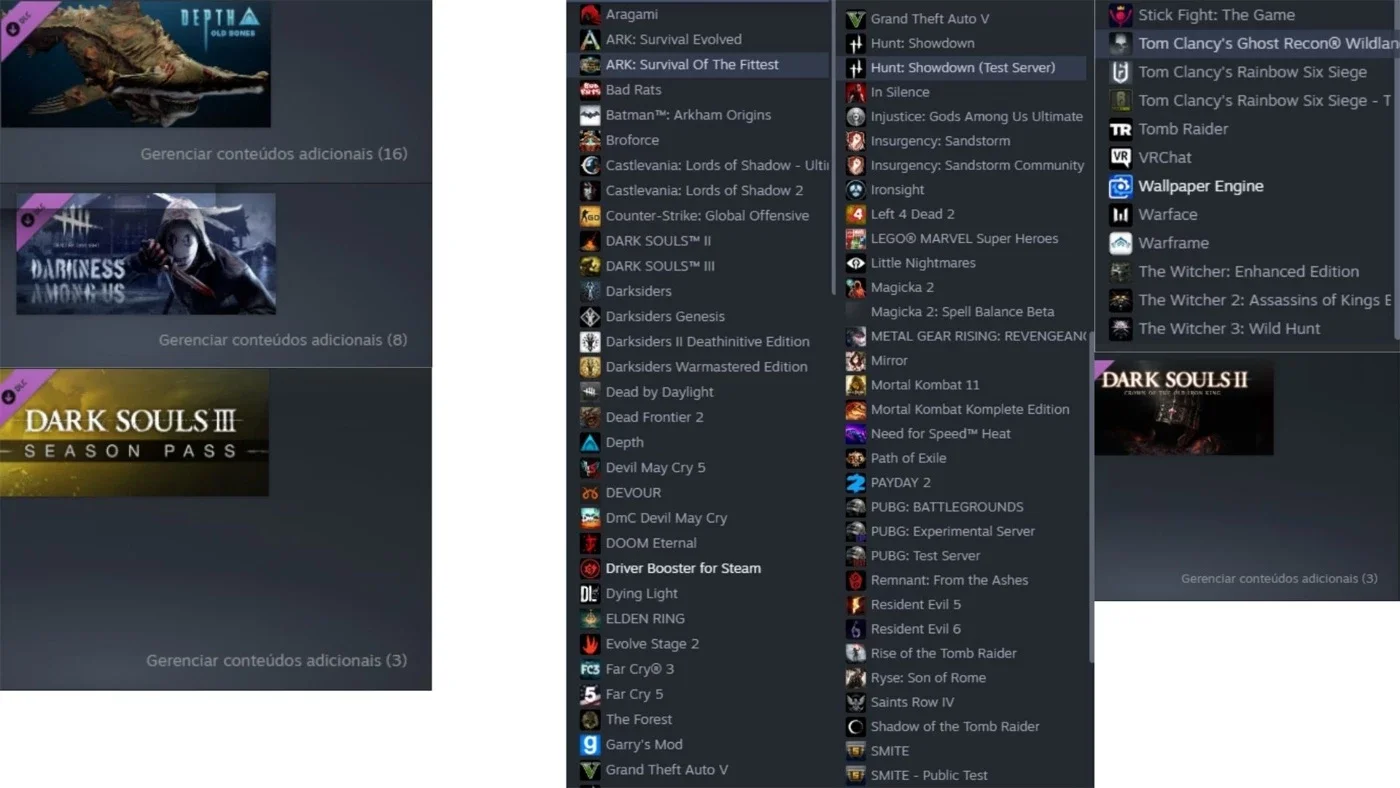Select Path of Exile
The height and width of the screenshot is (788, 1400).
[908, 458]
